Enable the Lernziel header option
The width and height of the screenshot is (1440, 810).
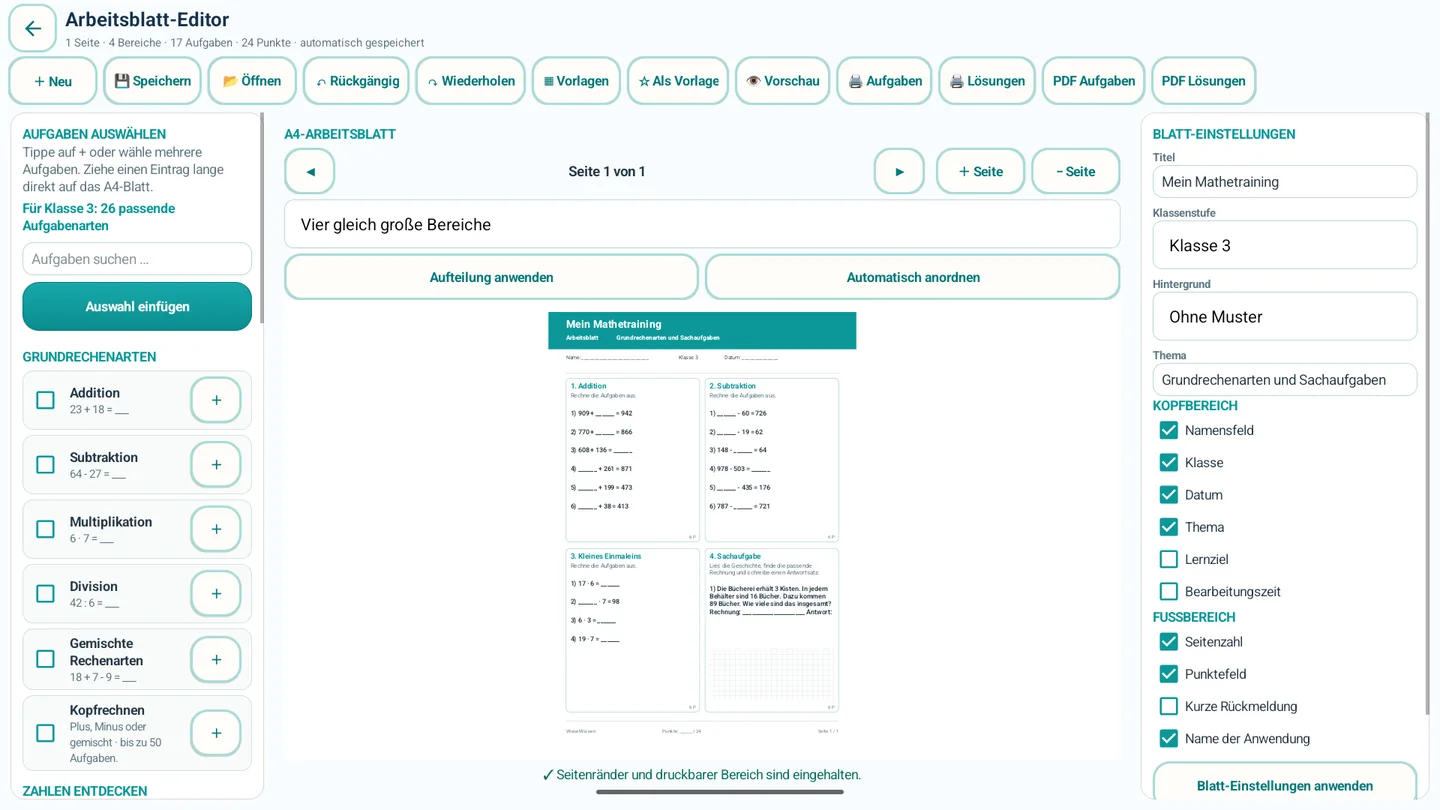(x=1168, y=559)
